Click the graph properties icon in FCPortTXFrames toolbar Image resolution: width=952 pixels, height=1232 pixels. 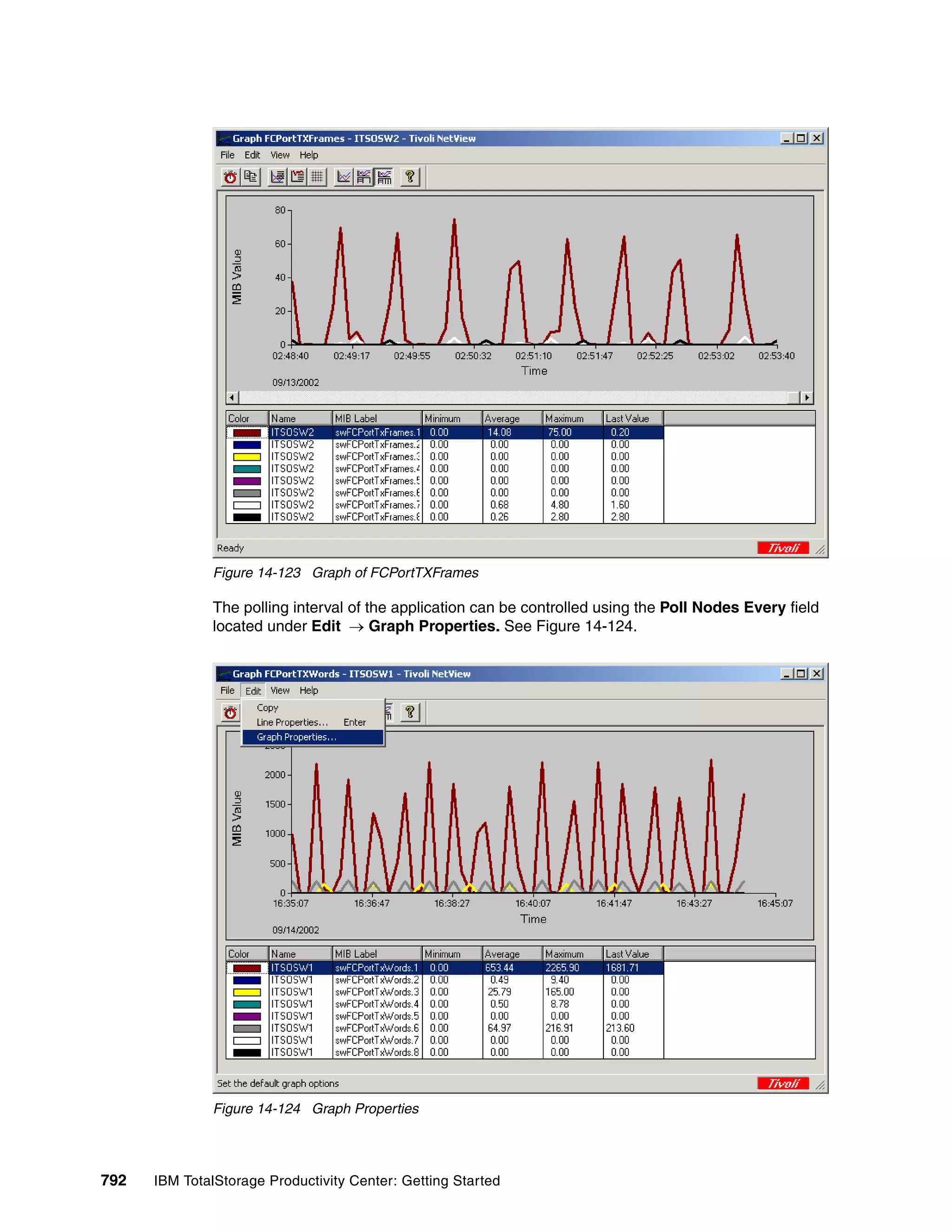[x=277, y=177]
